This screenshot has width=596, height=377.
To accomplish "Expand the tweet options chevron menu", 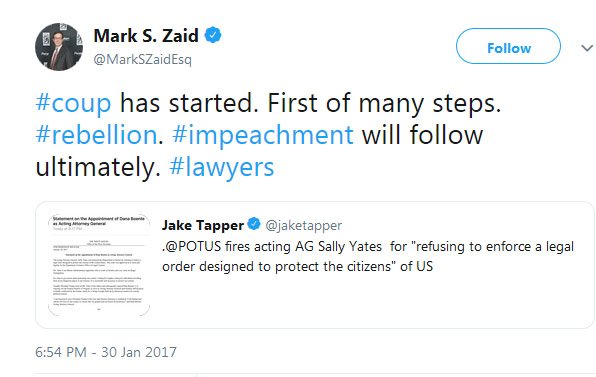I will point(587,48).
